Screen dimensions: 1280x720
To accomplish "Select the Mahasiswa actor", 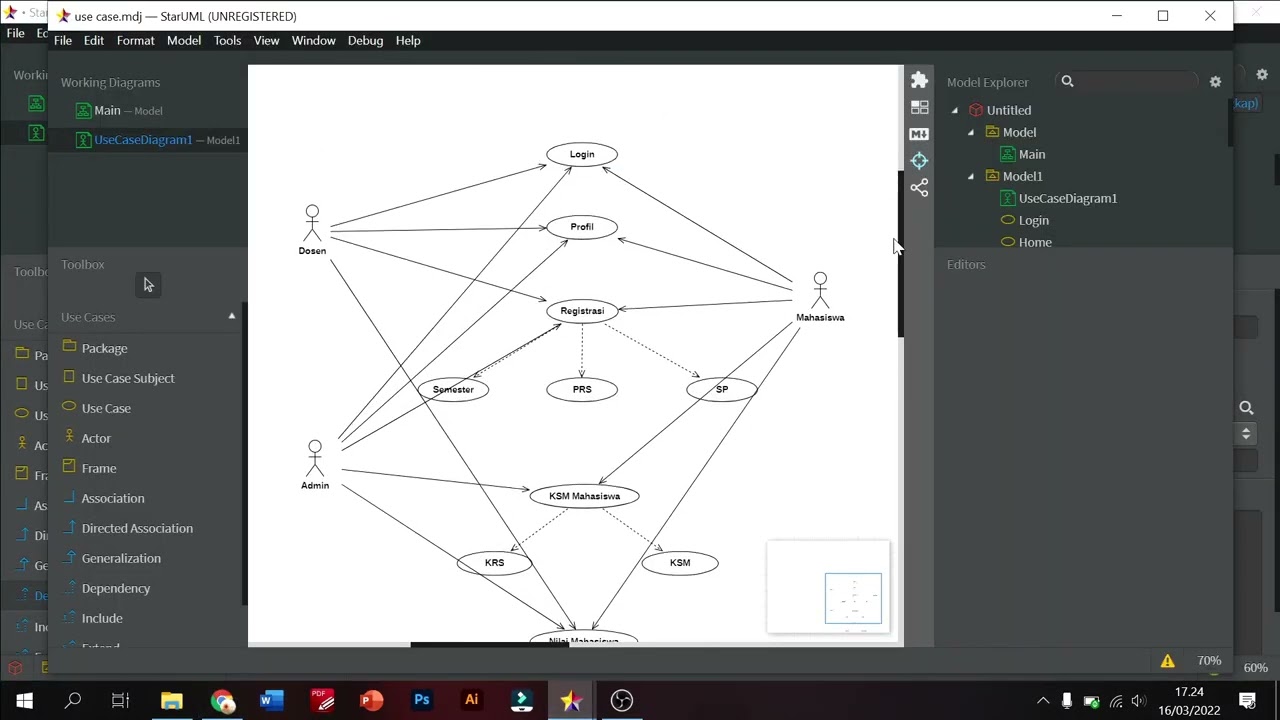I will click(820, 297).
